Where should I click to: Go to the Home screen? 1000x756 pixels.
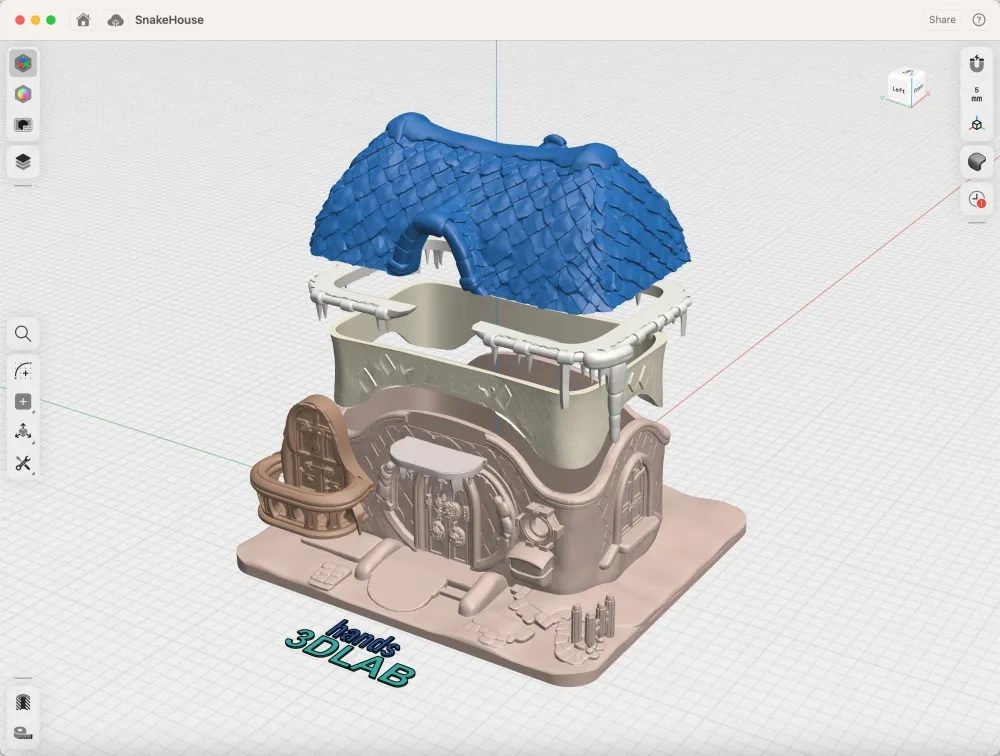tap(83, 20)
